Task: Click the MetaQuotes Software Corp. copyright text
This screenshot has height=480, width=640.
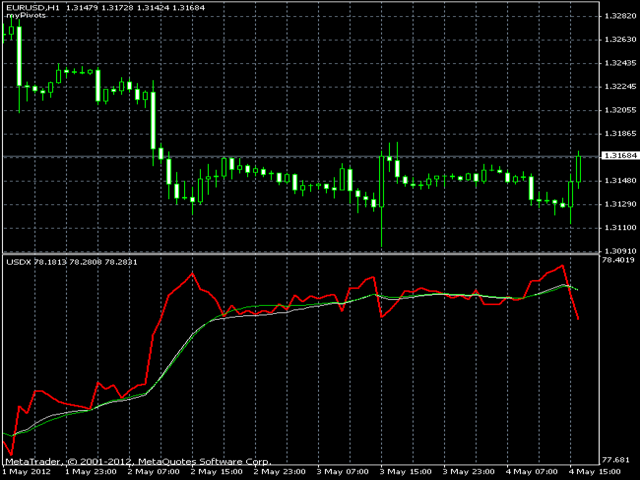Action: click(205, 461)
